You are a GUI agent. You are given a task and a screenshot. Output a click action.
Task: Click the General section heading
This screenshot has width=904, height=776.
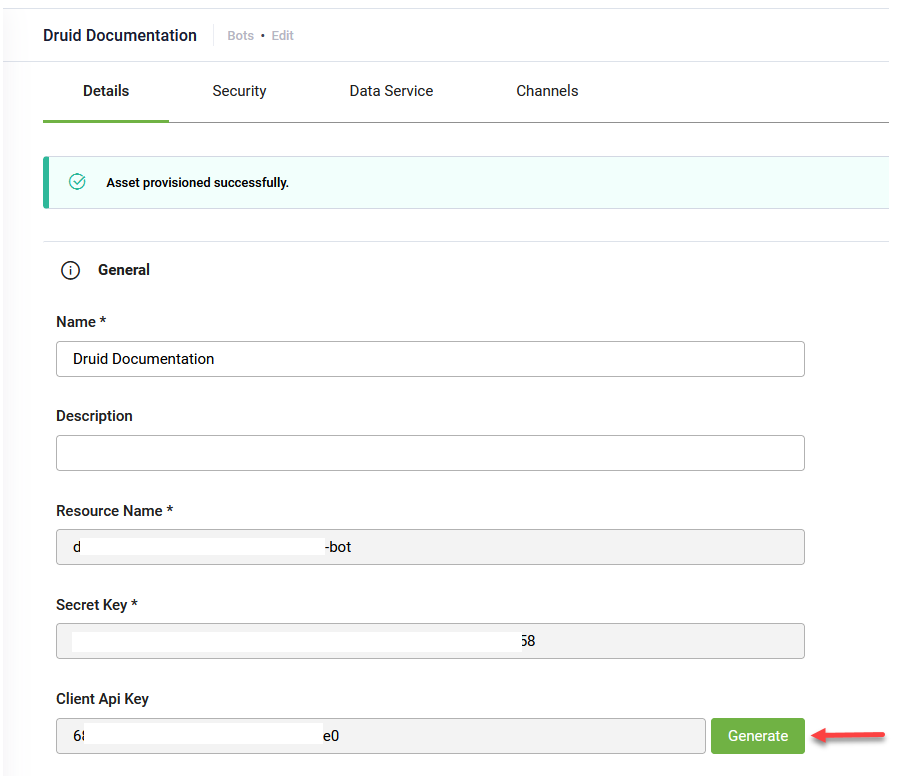124,270
